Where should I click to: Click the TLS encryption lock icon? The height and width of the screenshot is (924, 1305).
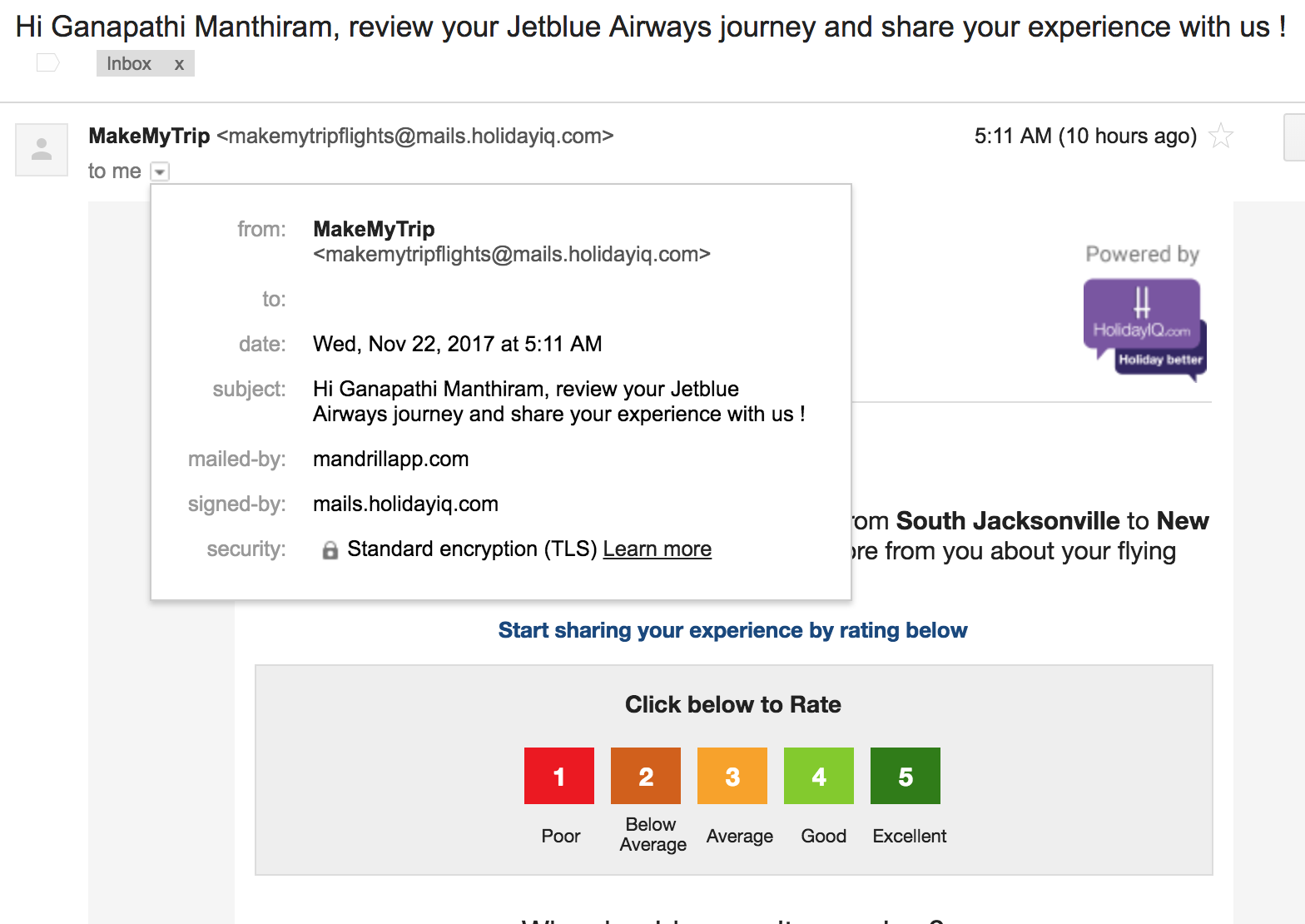click(x=330, y=550)
